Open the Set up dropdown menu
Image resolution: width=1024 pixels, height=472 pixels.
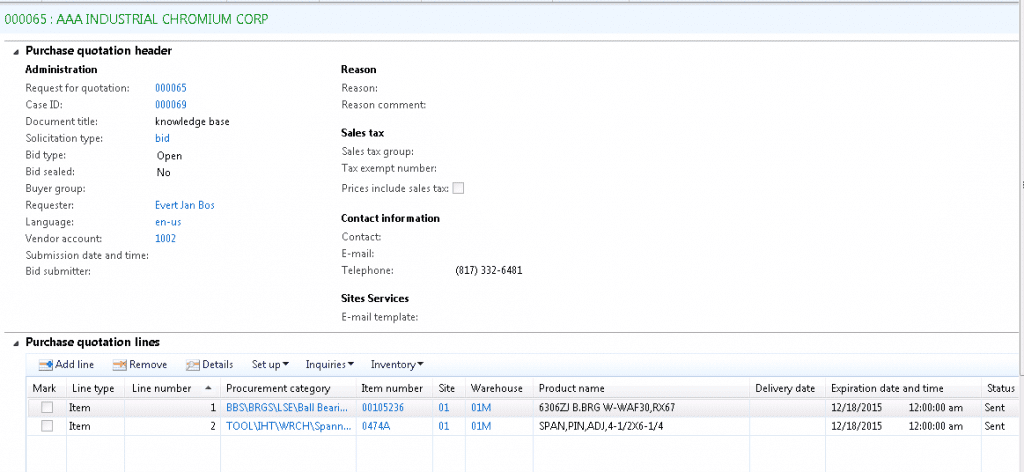pyautogui.click(x=270, y=365)
